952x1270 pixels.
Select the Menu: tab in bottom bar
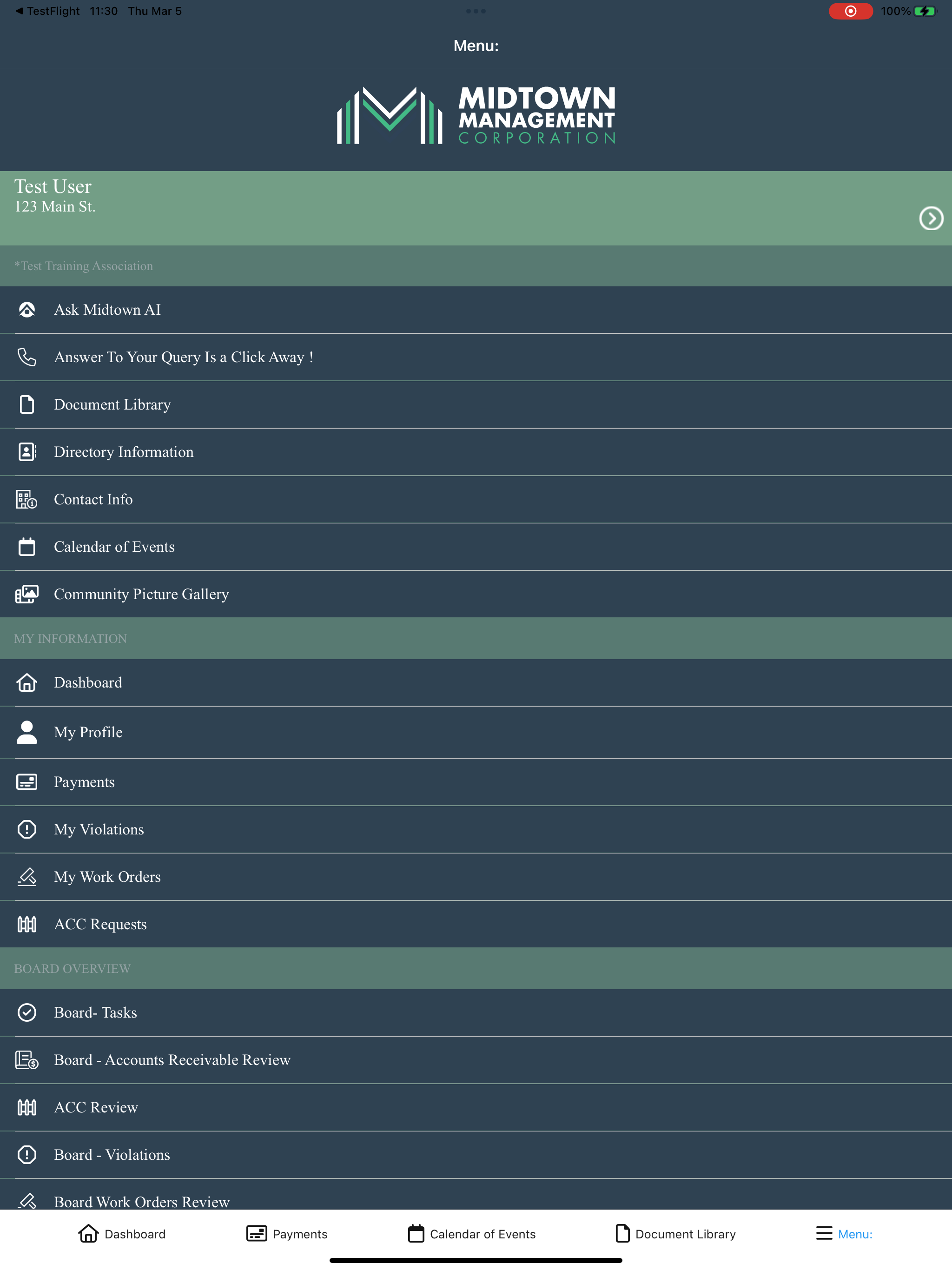844,1233
